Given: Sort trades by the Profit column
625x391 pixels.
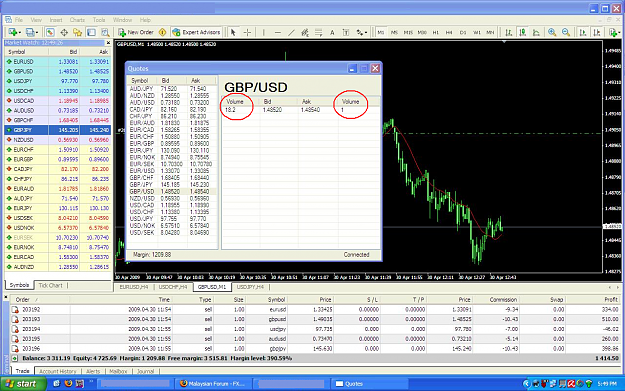Looking at the screenshot, I should pos(594,299).
